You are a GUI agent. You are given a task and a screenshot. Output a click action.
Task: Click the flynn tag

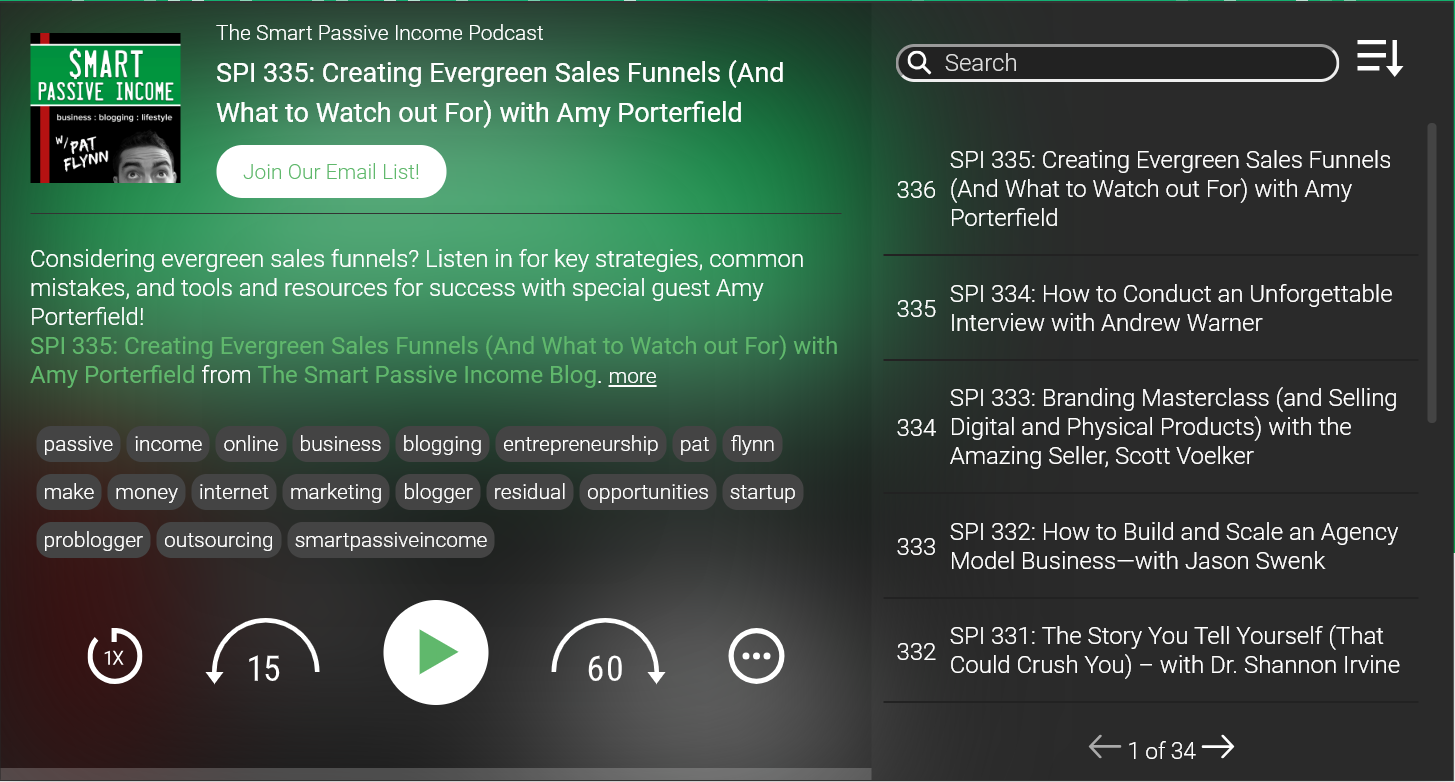coord(752,444)
